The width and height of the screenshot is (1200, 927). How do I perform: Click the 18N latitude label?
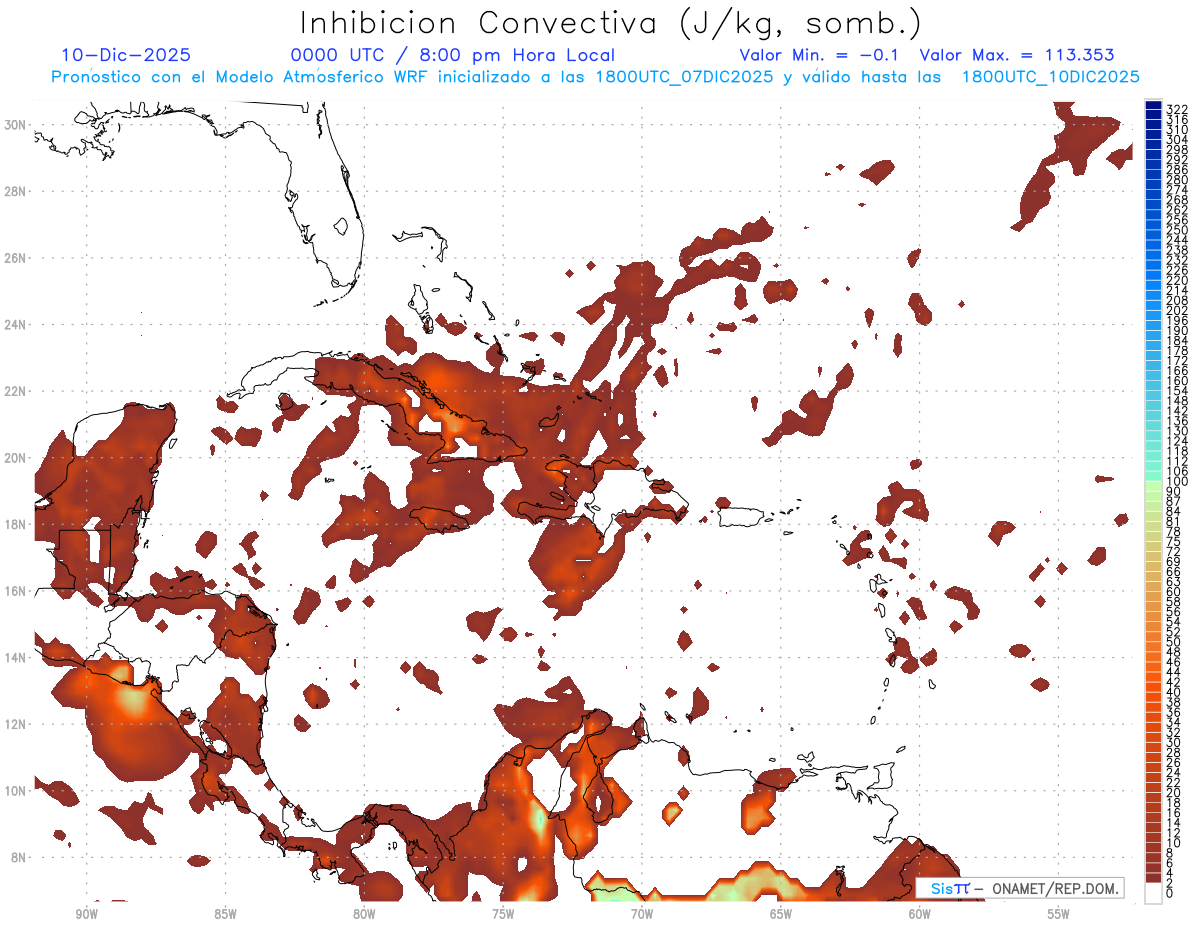(x=13, y=524)
